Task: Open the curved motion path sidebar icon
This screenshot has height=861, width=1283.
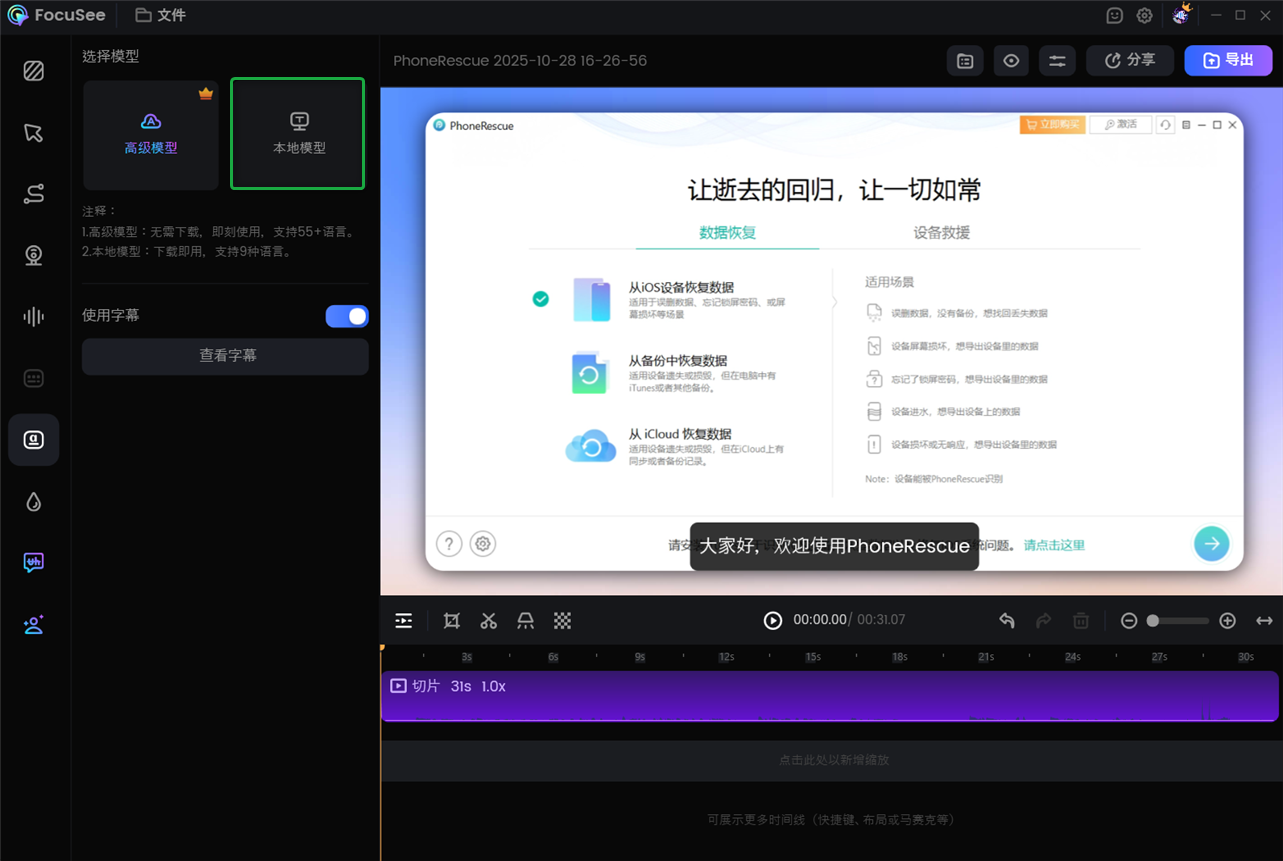Action: [x=34, y=194]
